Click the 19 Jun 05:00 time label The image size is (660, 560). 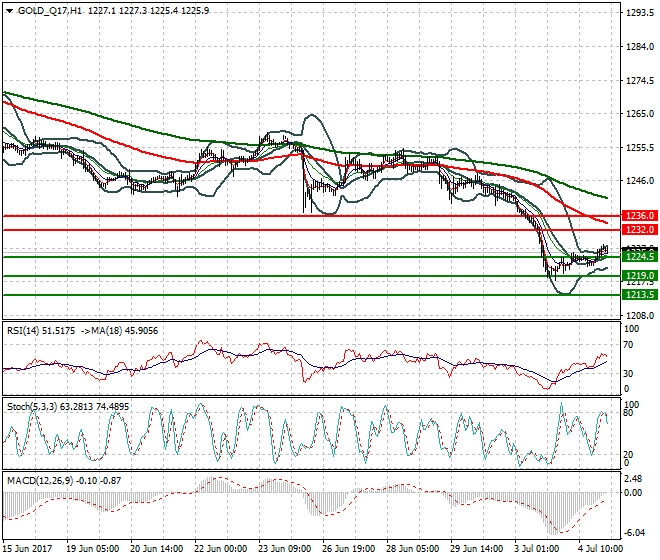[x=93, y=549]
